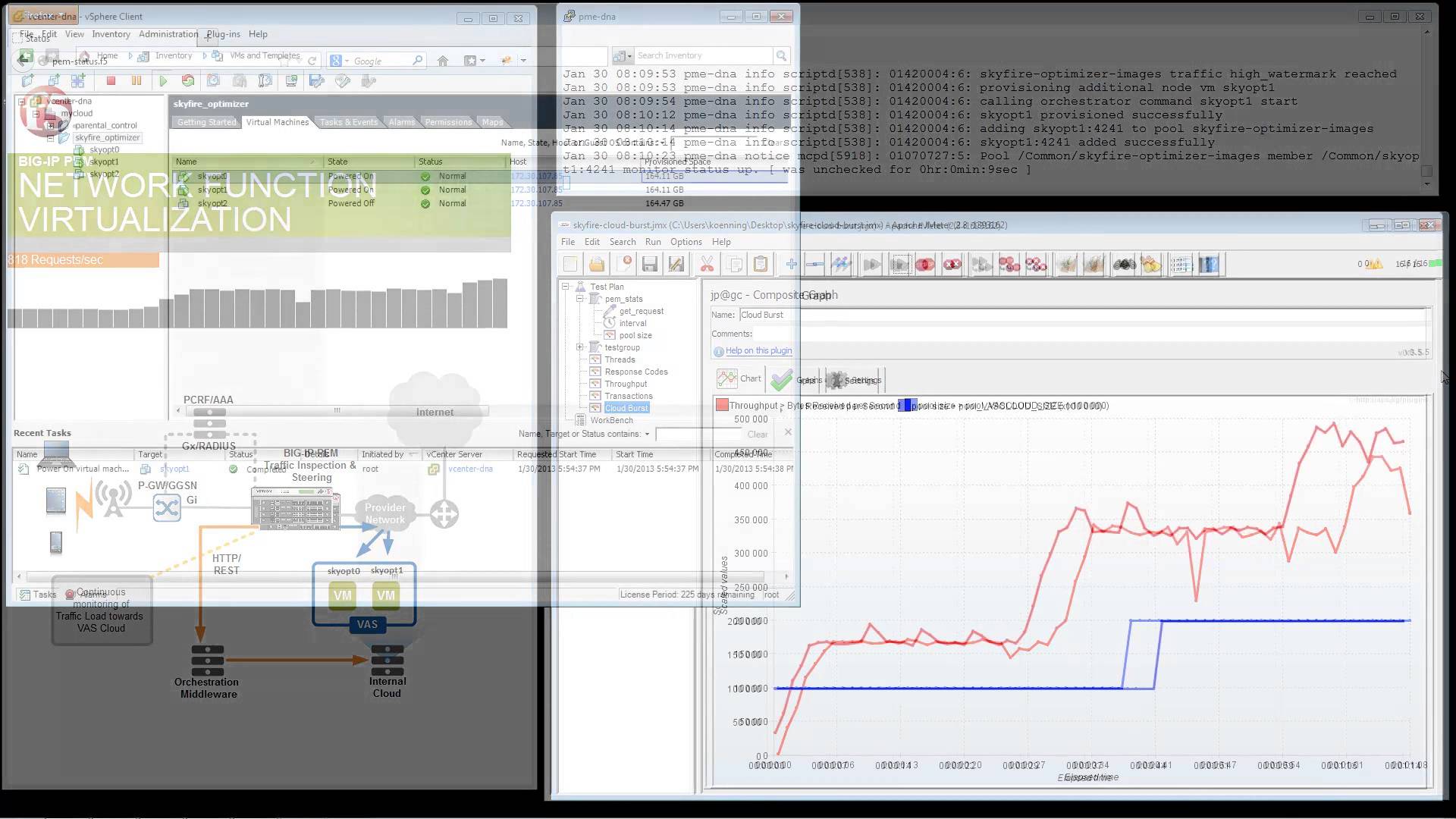Click the Clear All broom icon
Screen dimensions: 1456x819
click(x=1093, y=264)
